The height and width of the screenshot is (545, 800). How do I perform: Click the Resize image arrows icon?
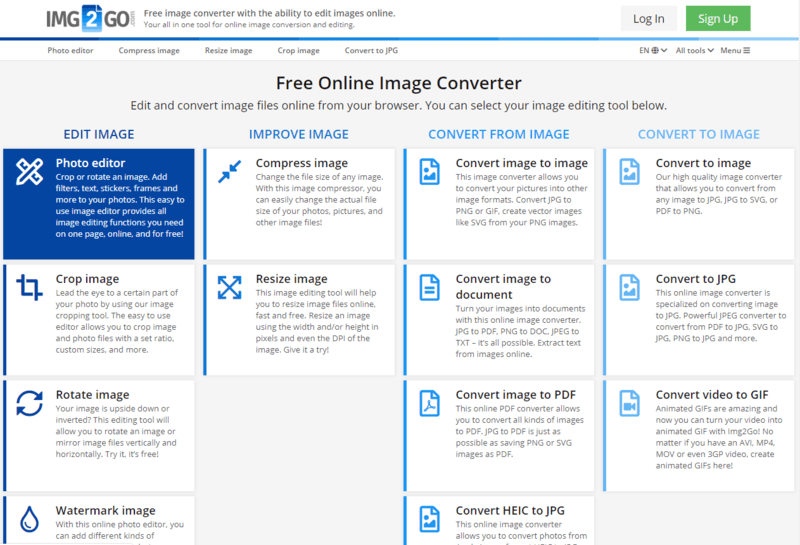click(229, 287)
